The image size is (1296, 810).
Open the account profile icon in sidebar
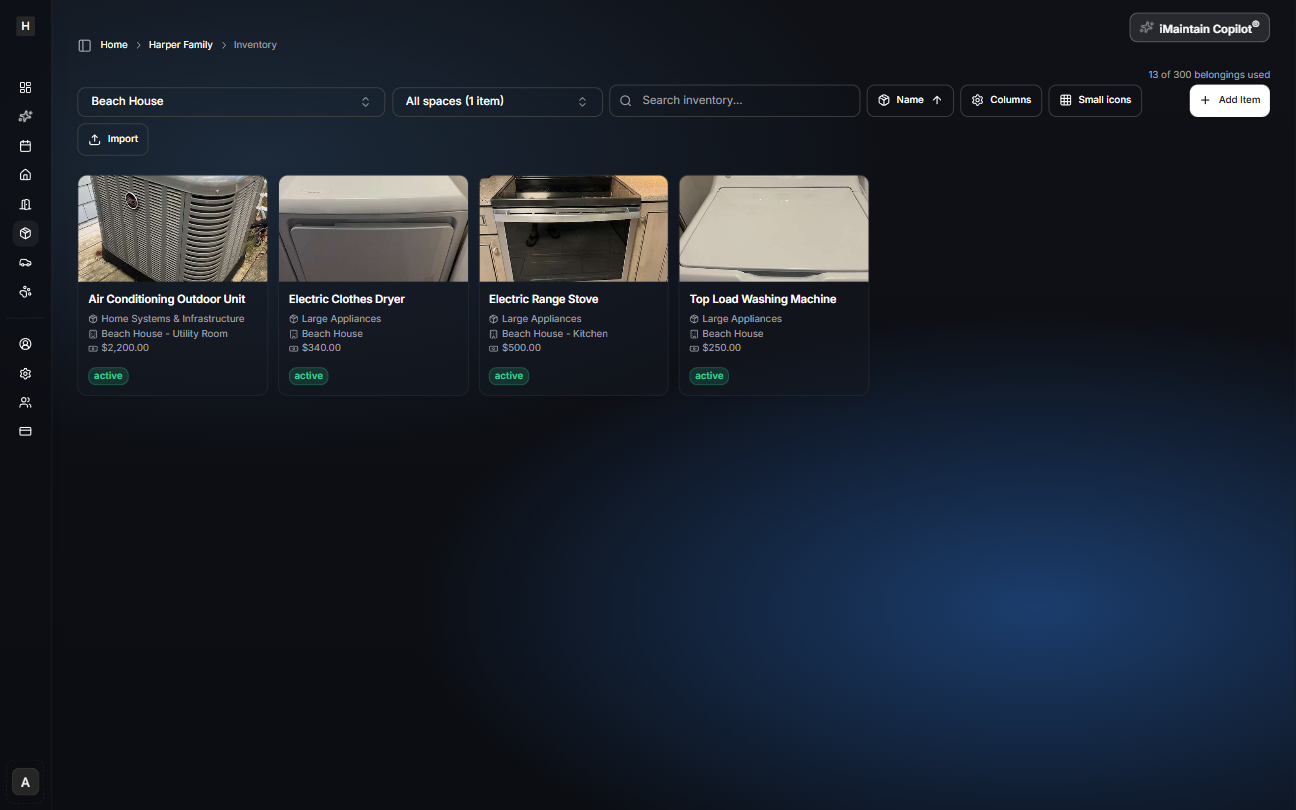(25, 343)
